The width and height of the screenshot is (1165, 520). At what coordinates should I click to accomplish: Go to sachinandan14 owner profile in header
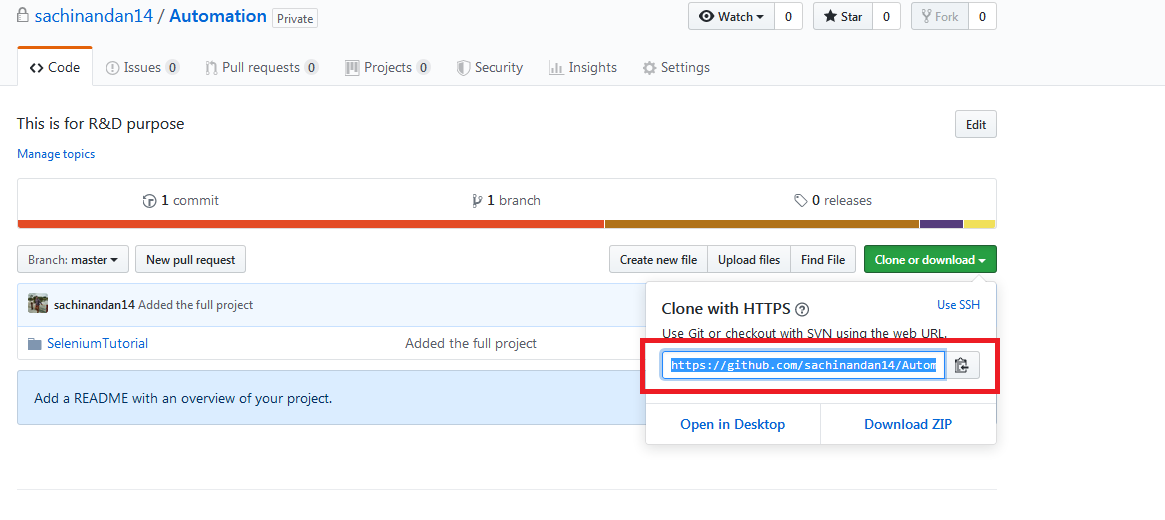pyautogui.click(x=94, y=16)
